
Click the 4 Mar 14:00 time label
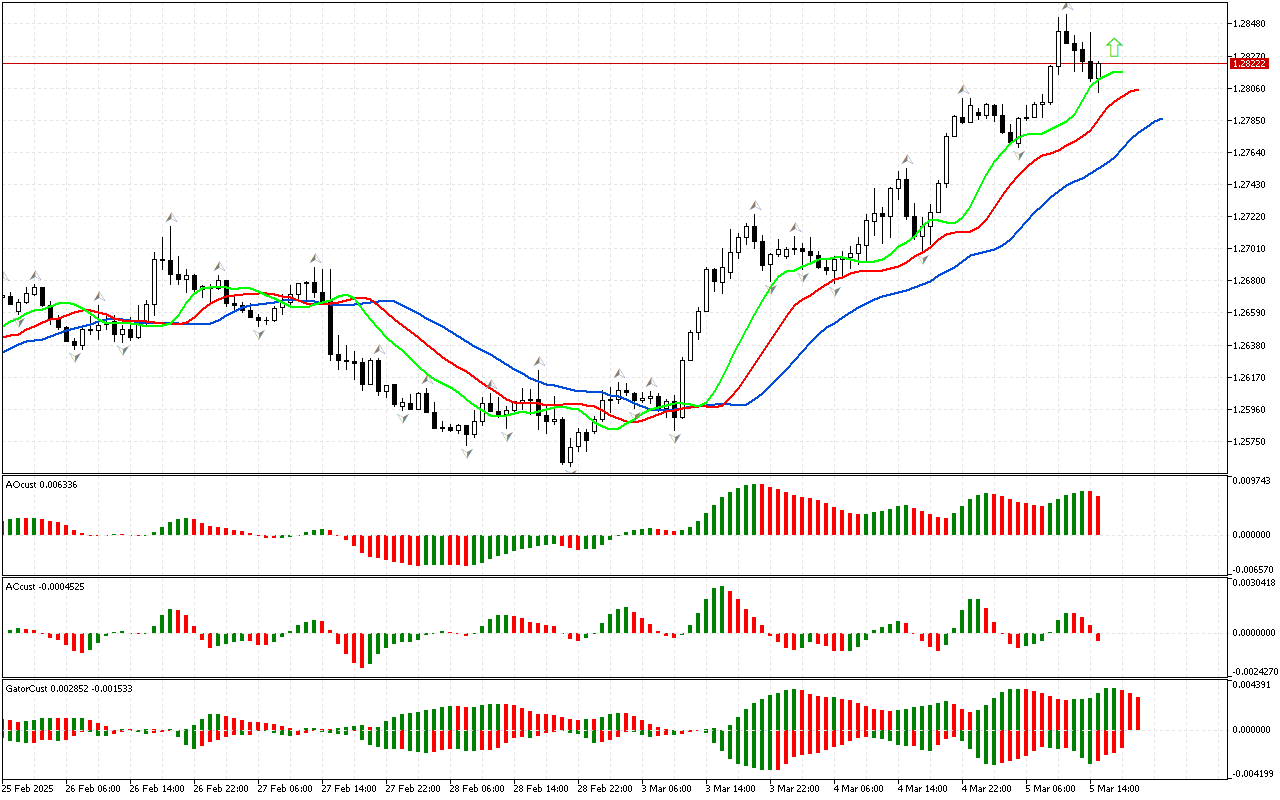[925, 788]
